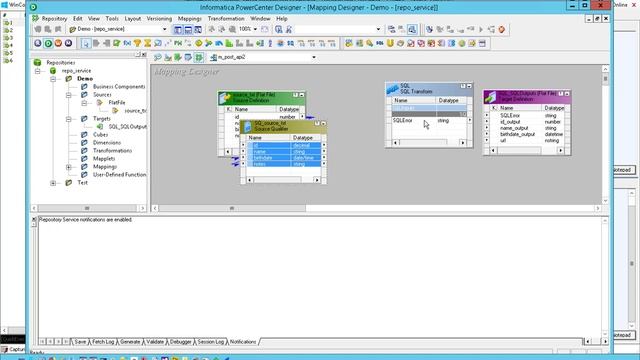
Task: Click the yellow U-shaped Union transformation icon
Action: (390, 43)
